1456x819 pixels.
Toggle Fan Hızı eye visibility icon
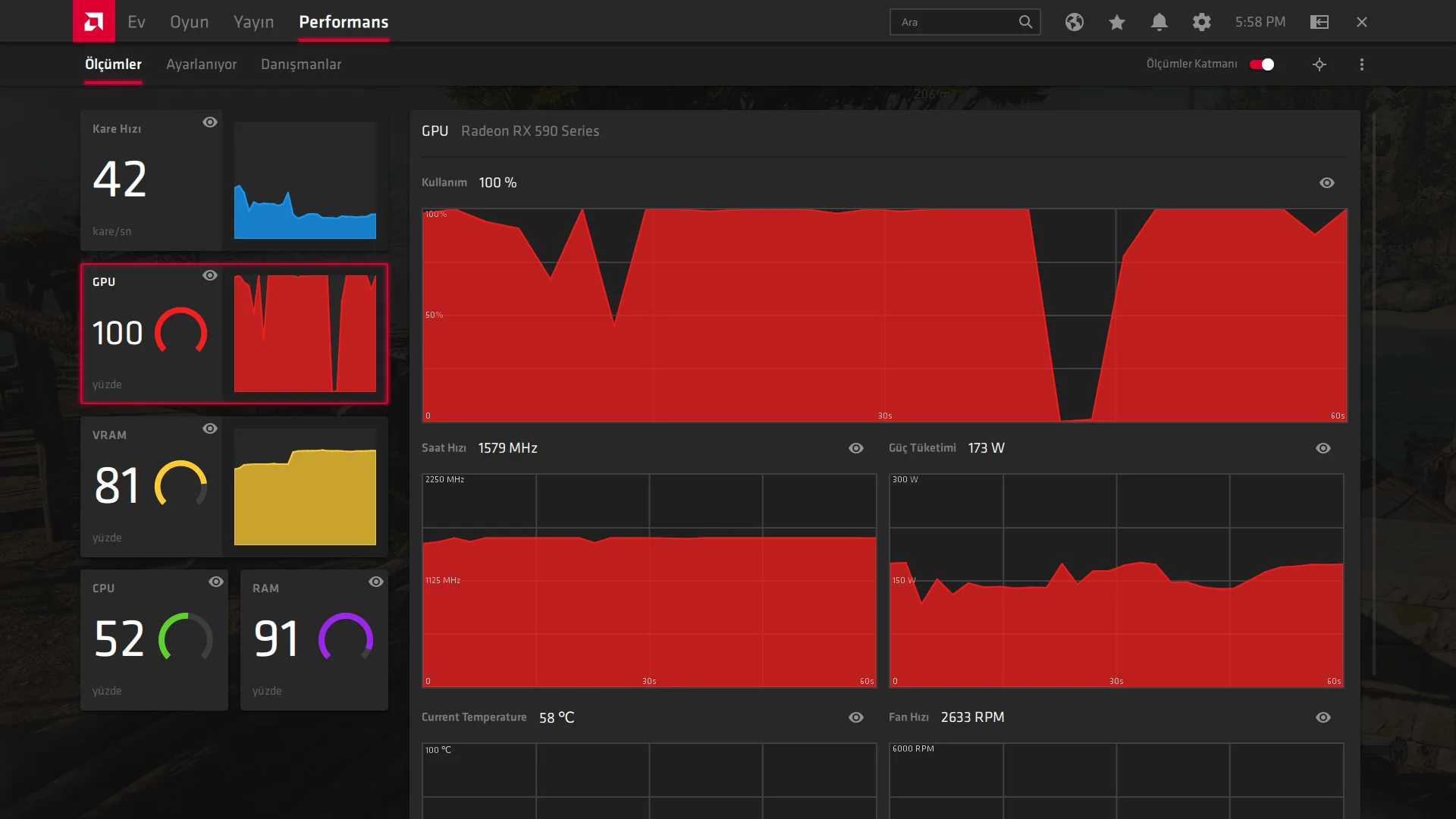tap(1323, 717)
